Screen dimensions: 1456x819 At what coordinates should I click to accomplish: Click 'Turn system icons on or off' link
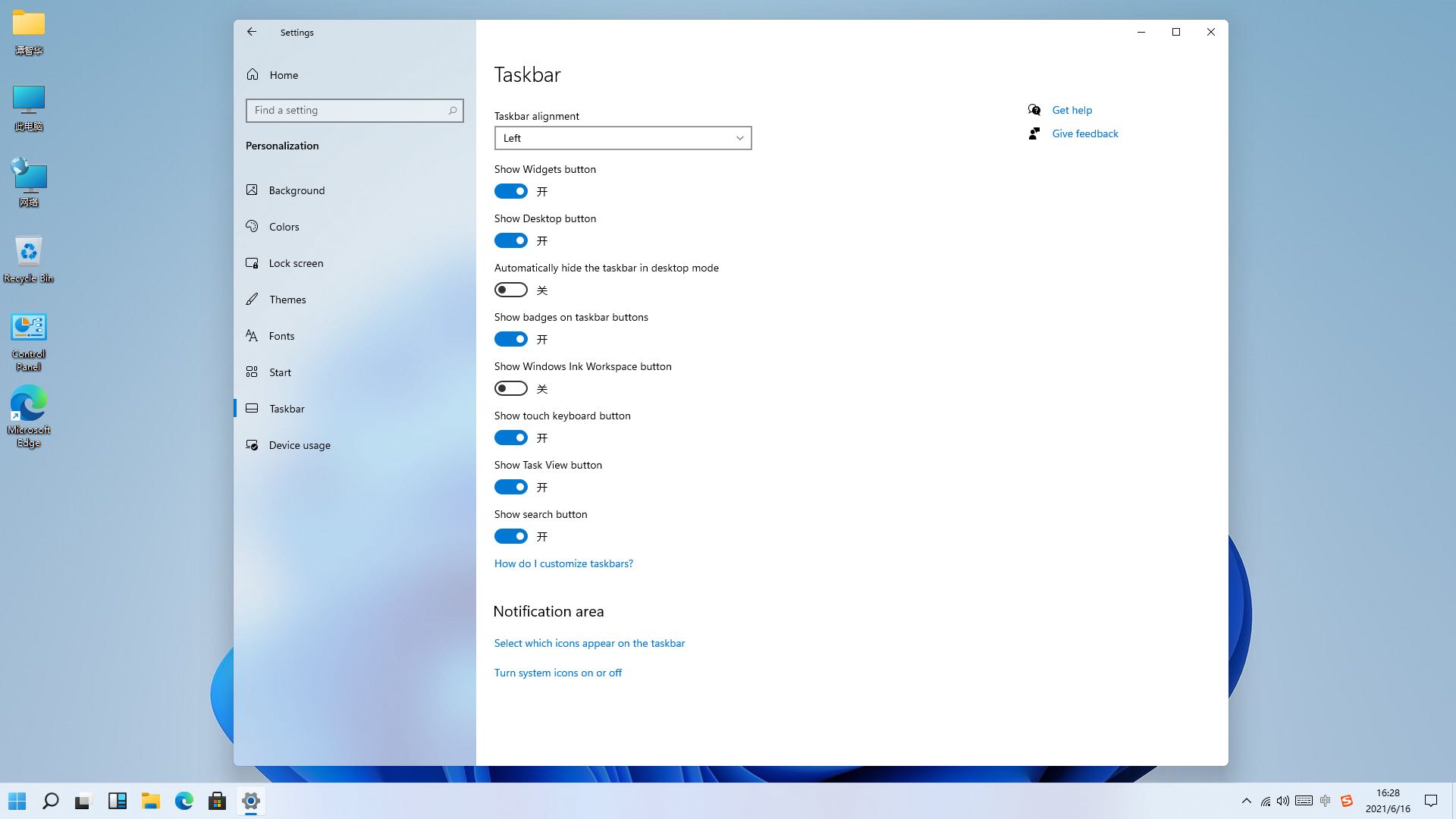[557, 673]
